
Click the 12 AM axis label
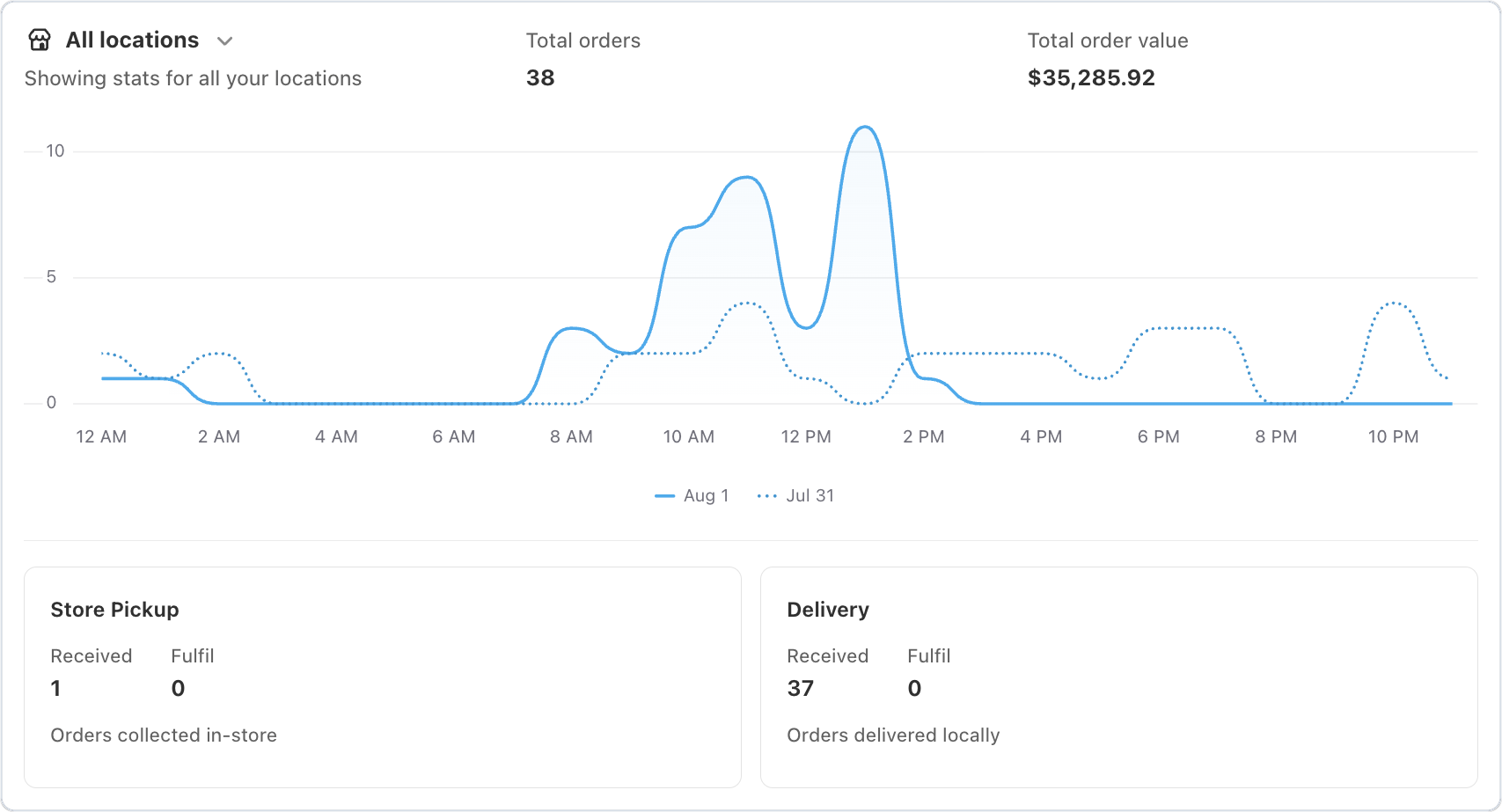[x=101, y=437]
